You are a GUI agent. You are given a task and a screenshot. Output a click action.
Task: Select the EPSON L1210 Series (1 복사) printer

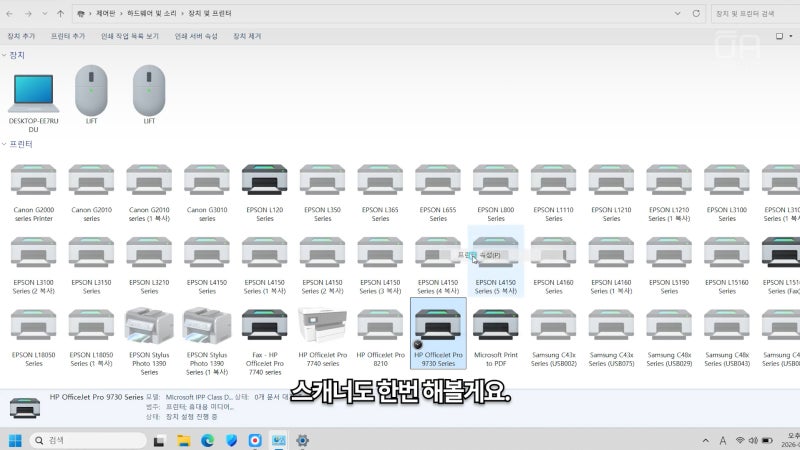tap(669, 192)
